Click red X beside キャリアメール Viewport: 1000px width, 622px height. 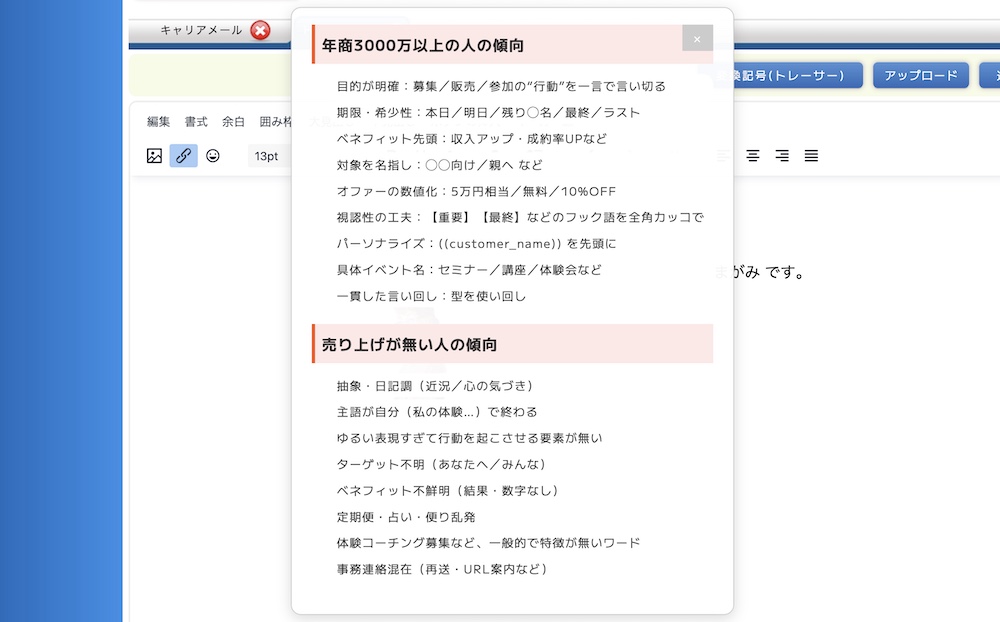pos(260,31)
